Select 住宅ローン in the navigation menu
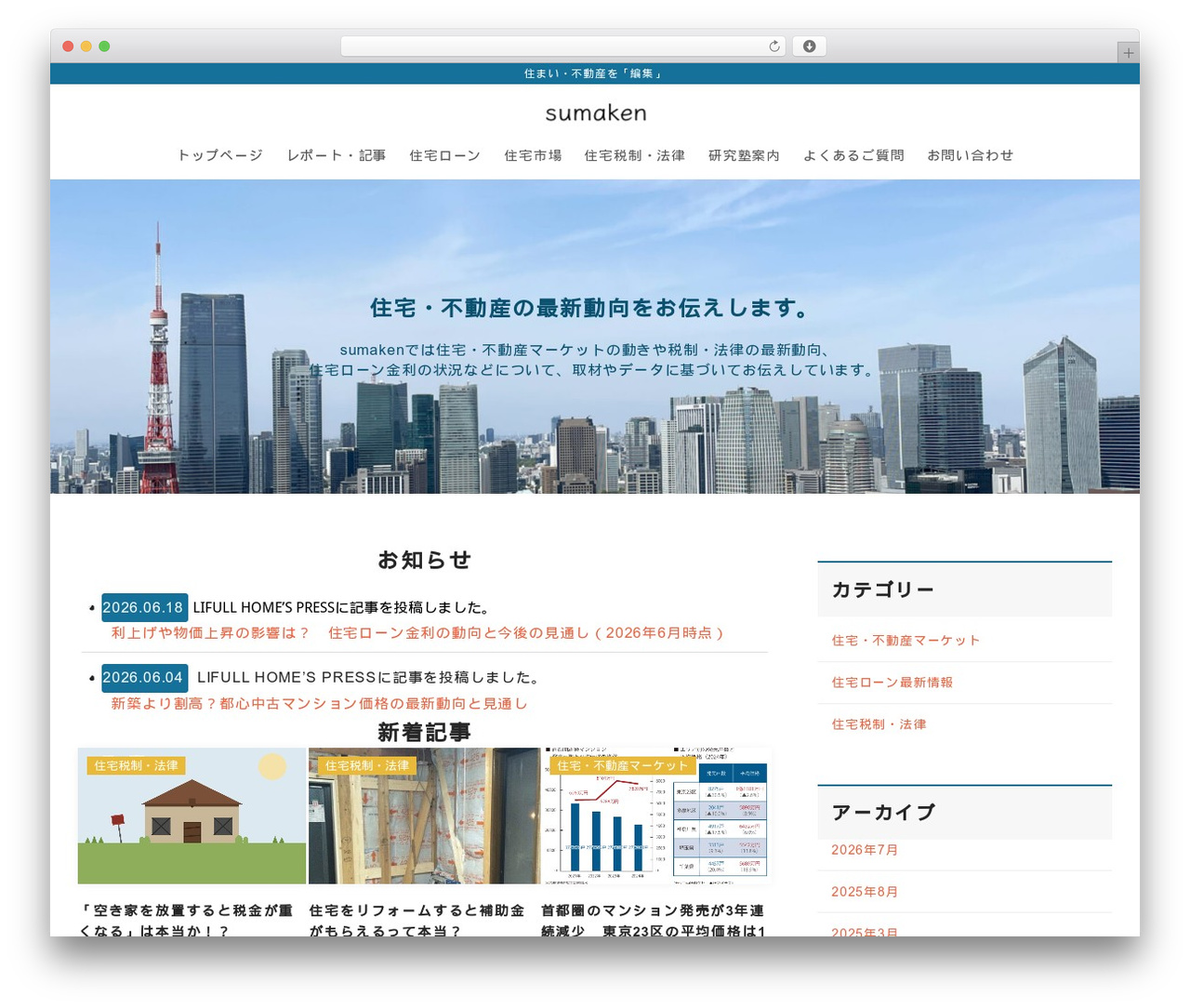Screen dimensions: 1190x1008 click(444, 155)
